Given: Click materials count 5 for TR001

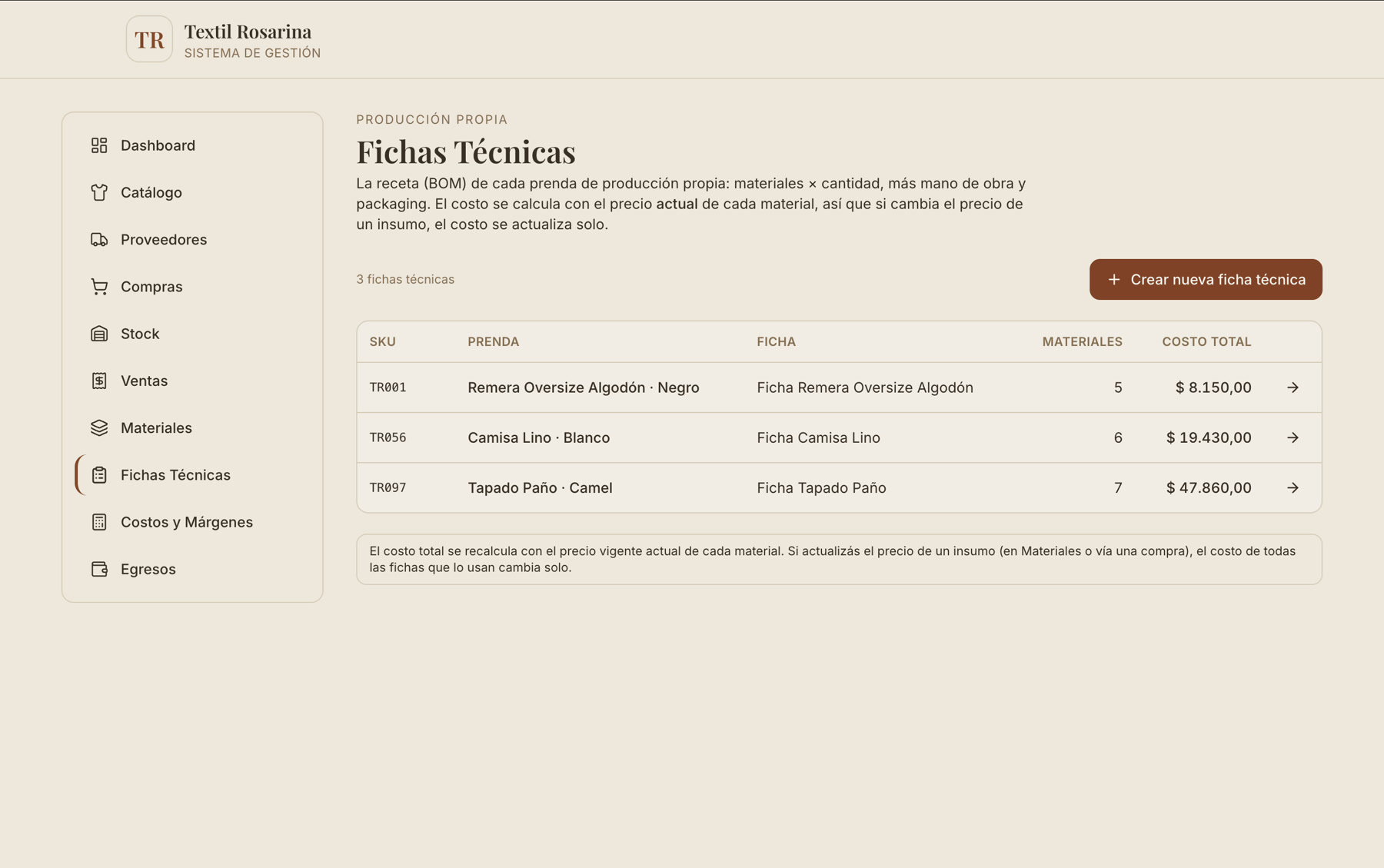Looking at the screenshot, I should [x=1118, y=387].
